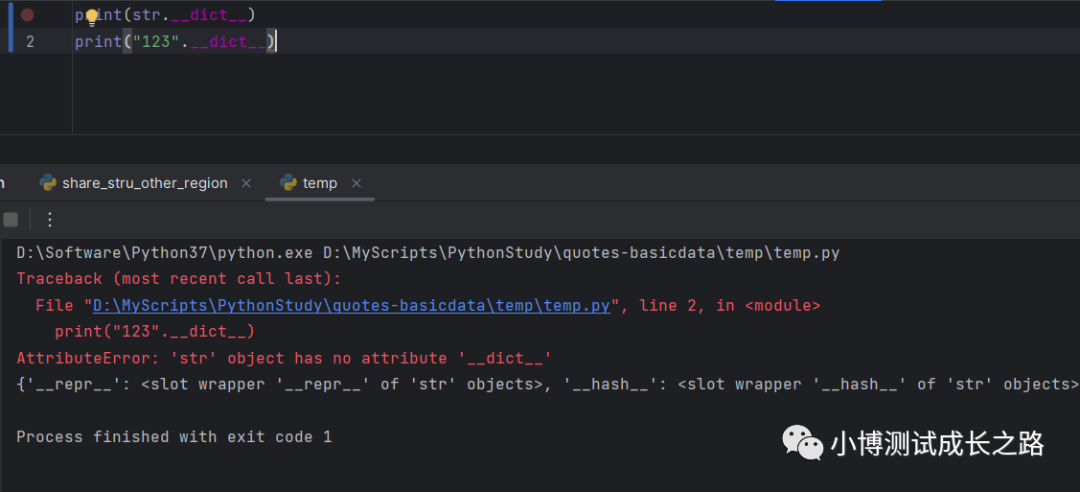This screenshot has height=492, width=1080.
Task: Click the Python icon on the share_stru_other_region tab
Action: coord(47,183)
